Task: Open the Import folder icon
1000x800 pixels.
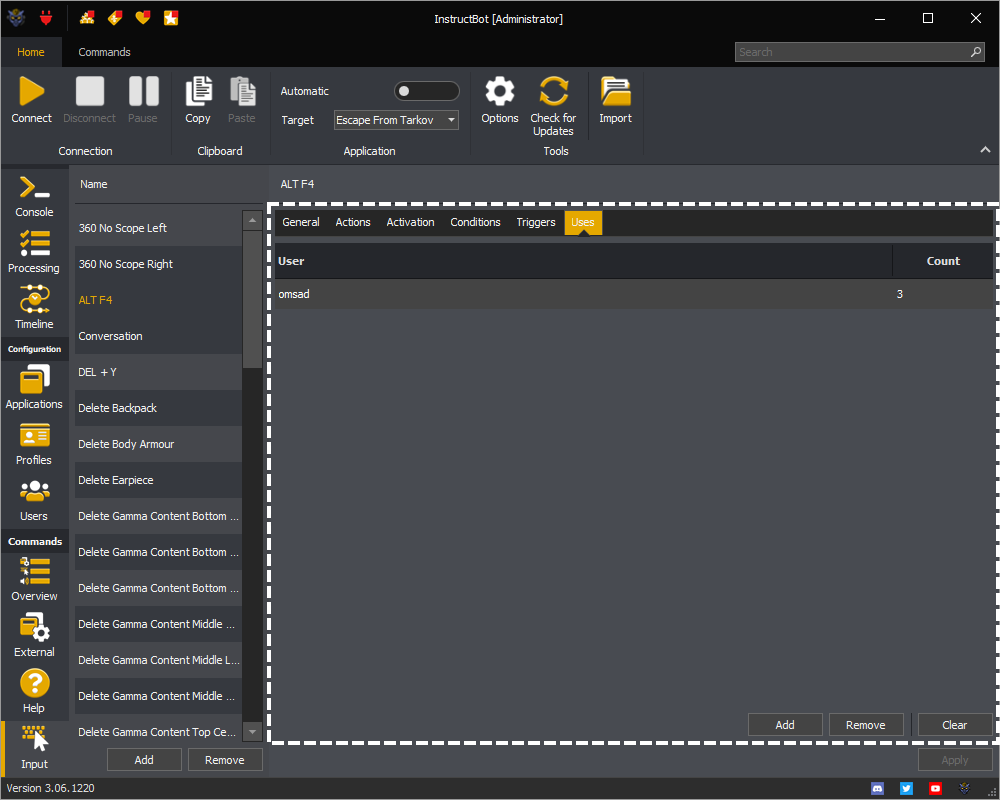Action: [615, 91]
